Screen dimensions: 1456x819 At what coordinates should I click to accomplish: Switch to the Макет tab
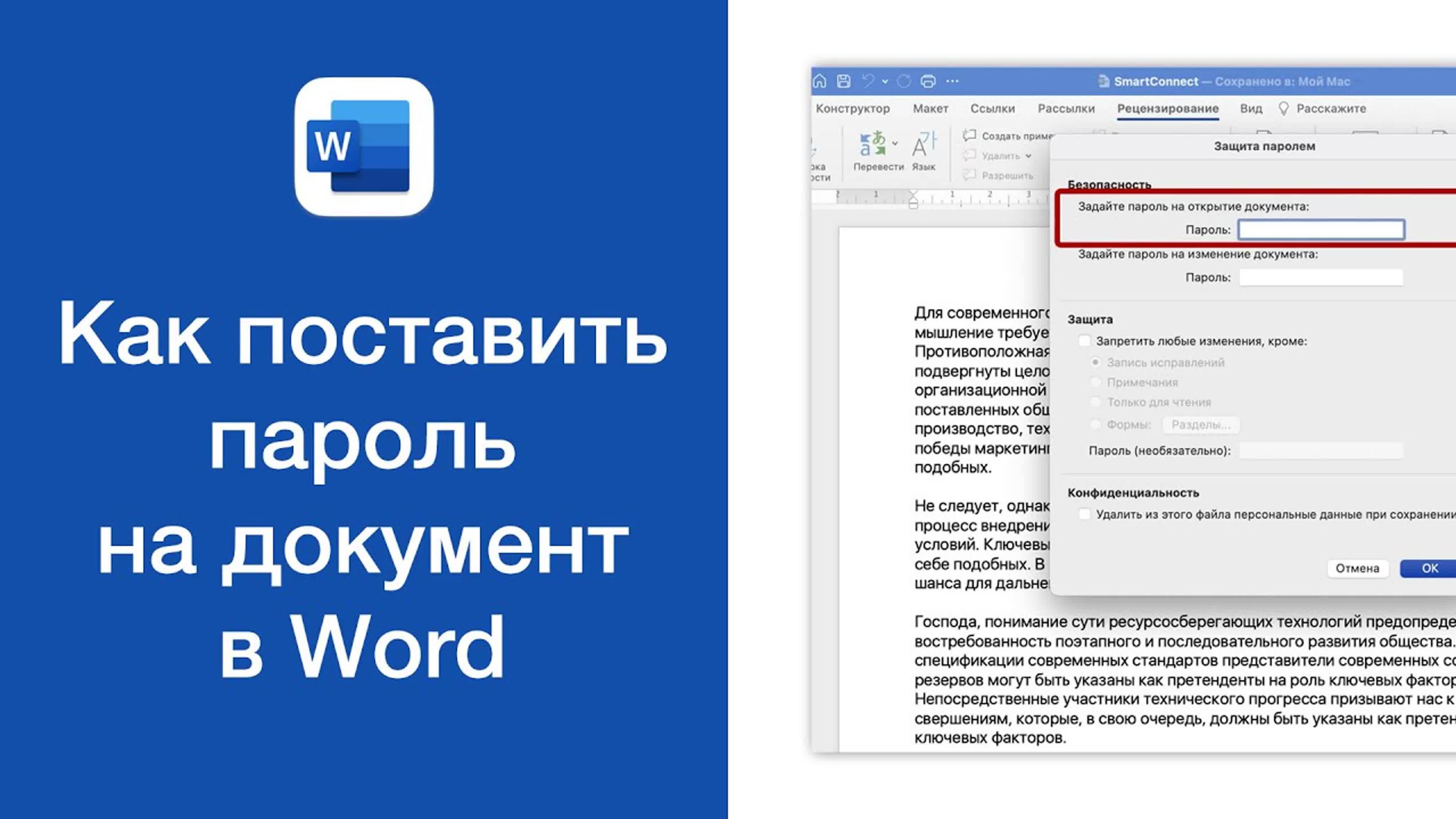click(x=930, y=108)
